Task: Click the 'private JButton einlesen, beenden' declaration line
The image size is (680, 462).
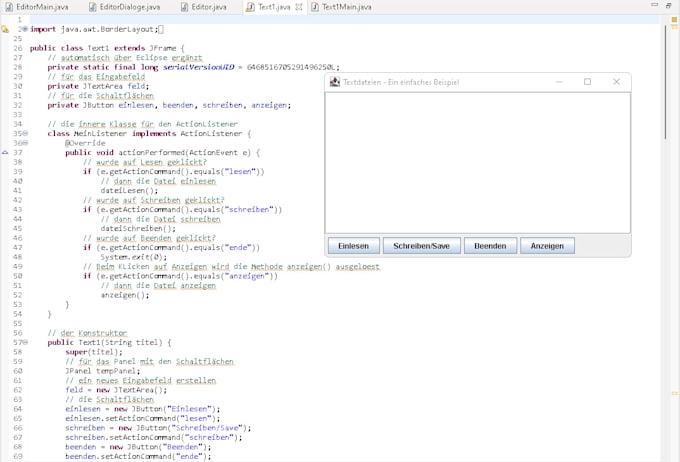Action: click(169, 105)
